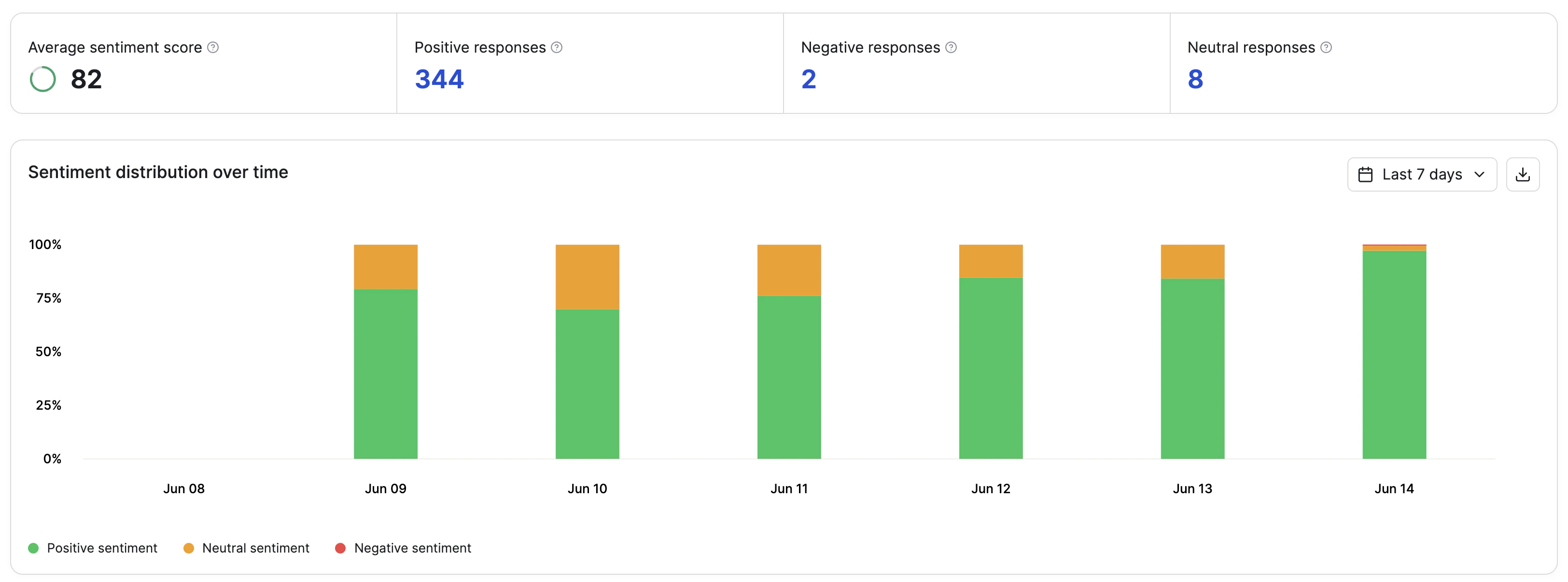Open the 8 neutral responses link
This screenshot has height=582, width=1568.
[1195, 79]
